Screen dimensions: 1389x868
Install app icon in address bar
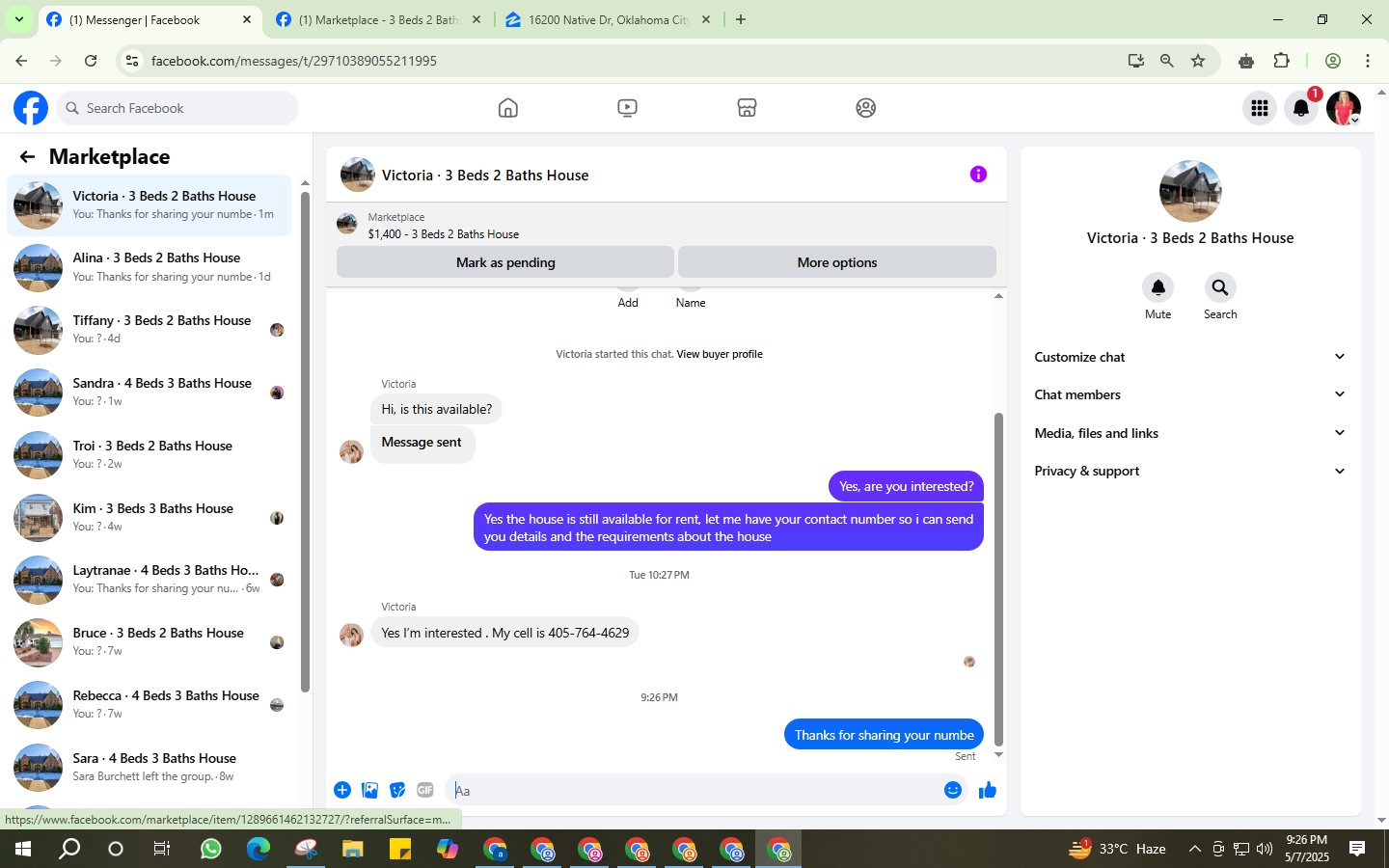[x=1136, y=61]
